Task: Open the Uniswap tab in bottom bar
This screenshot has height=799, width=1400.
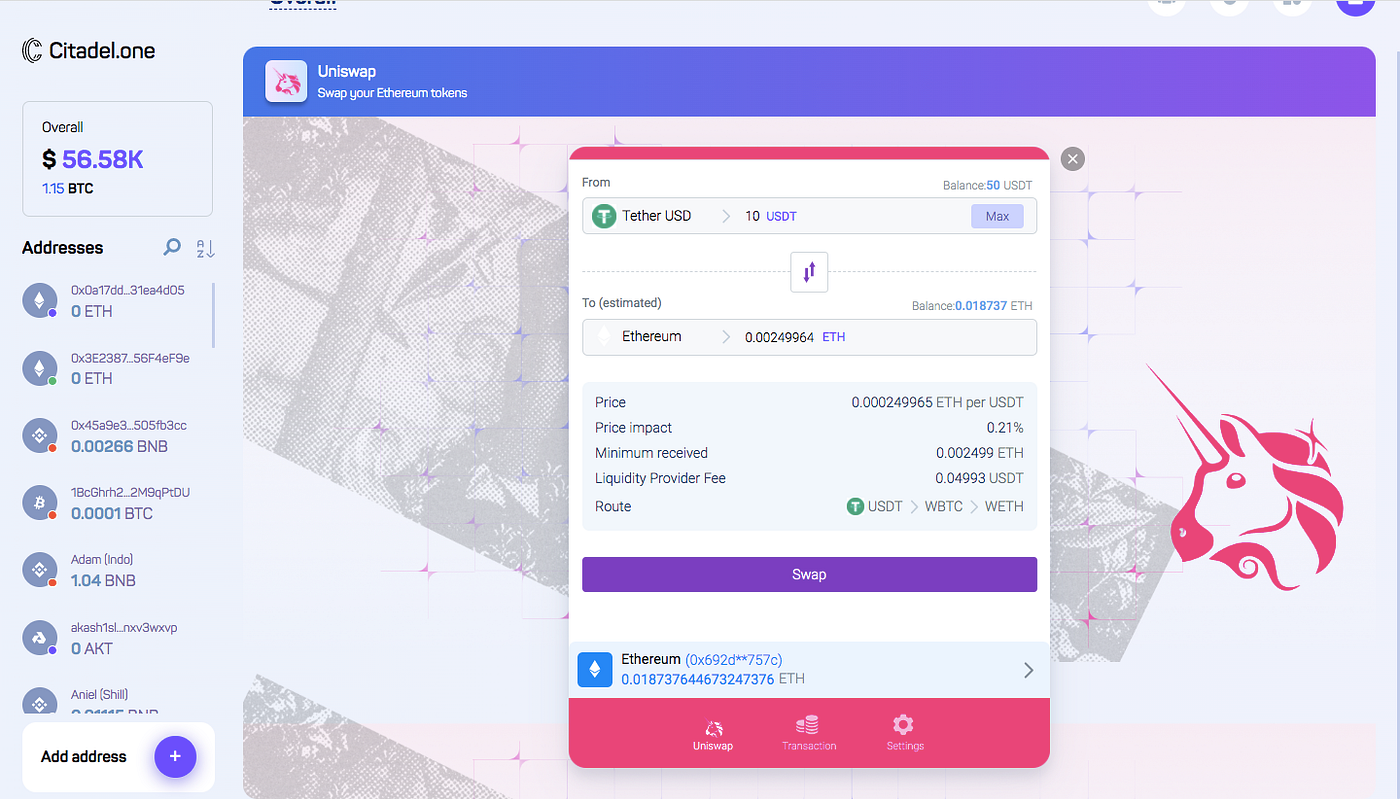Action: click(713, 734)
